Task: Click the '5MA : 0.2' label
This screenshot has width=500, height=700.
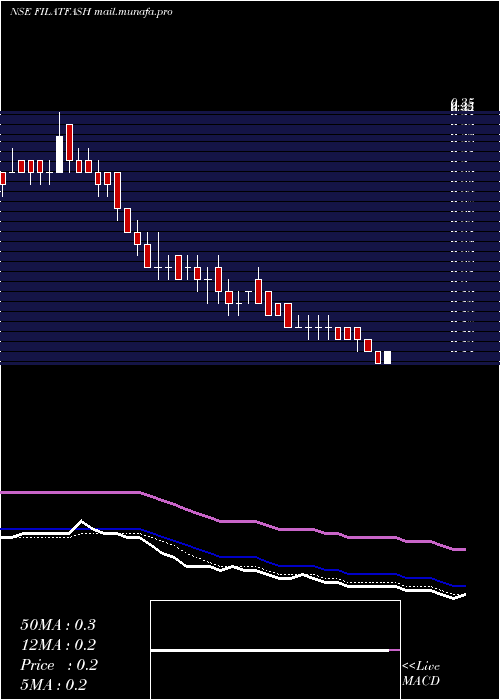Action: [x=54, y=684]
